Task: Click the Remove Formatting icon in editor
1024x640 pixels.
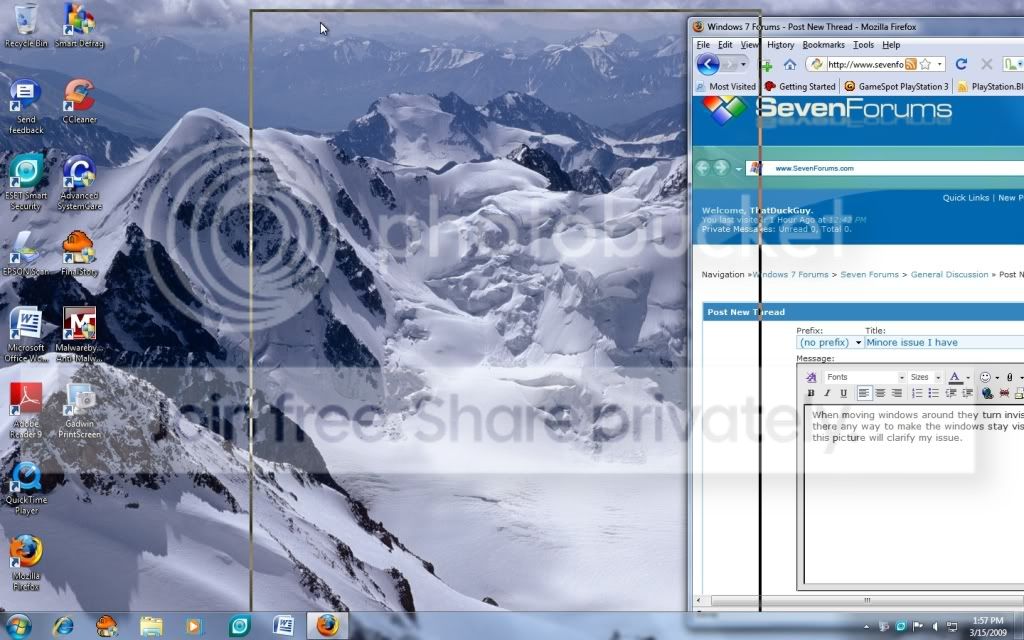Action: pos(811,377)
